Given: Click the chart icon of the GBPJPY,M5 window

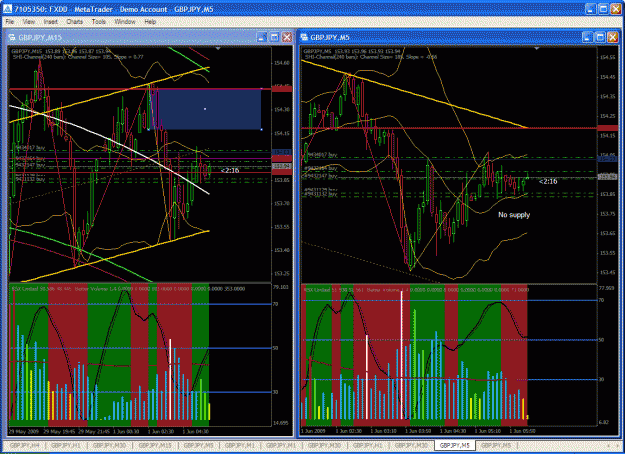Looking at the screenshot, I should tap(304, 37).
